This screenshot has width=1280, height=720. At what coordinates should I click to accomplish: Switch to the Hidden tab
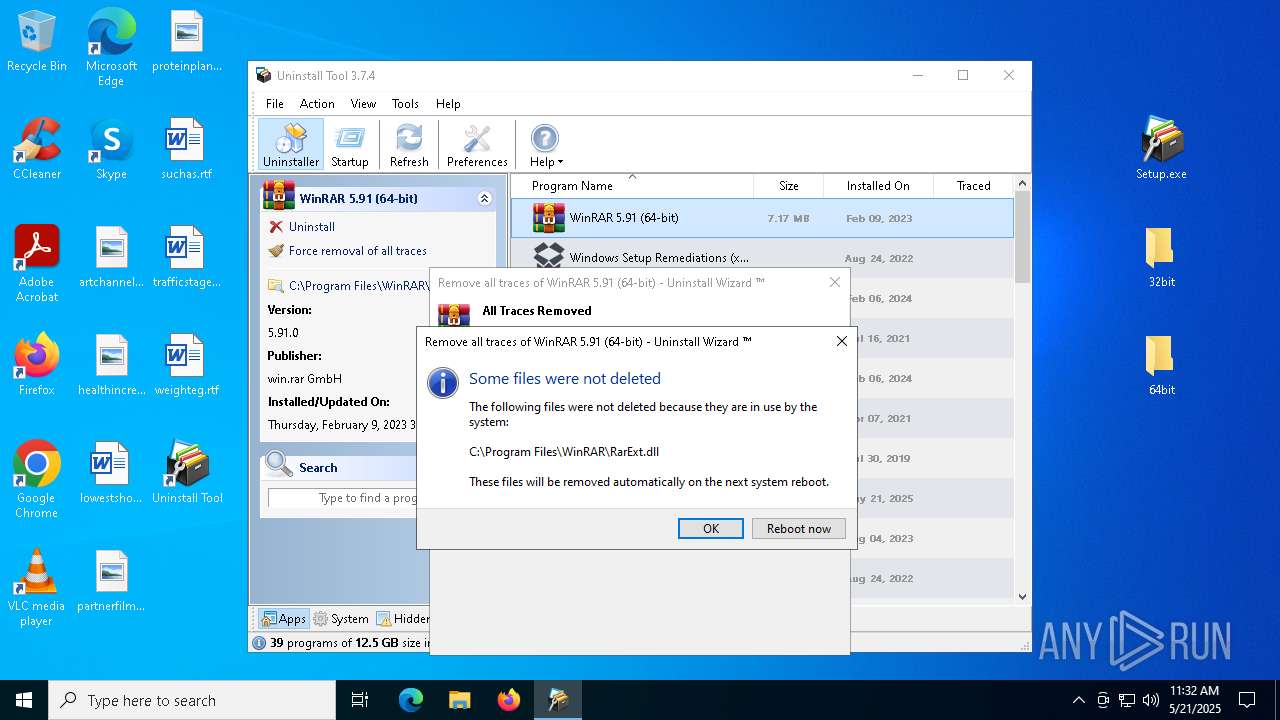(402, 619)
